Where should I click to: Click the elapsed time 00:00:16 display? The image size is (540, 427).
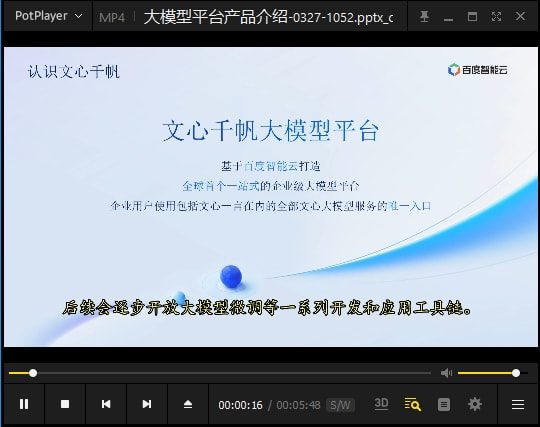(x=240, y=405)
